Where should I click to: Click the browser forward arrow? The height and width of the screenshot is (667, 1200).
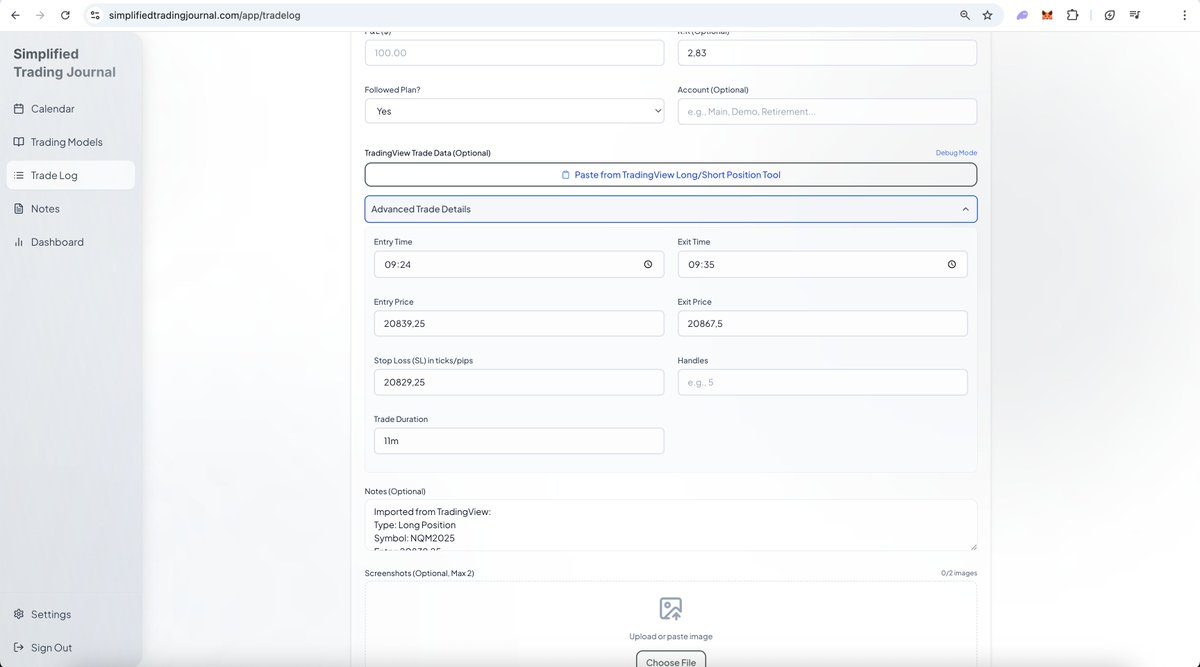coord(40,15)
